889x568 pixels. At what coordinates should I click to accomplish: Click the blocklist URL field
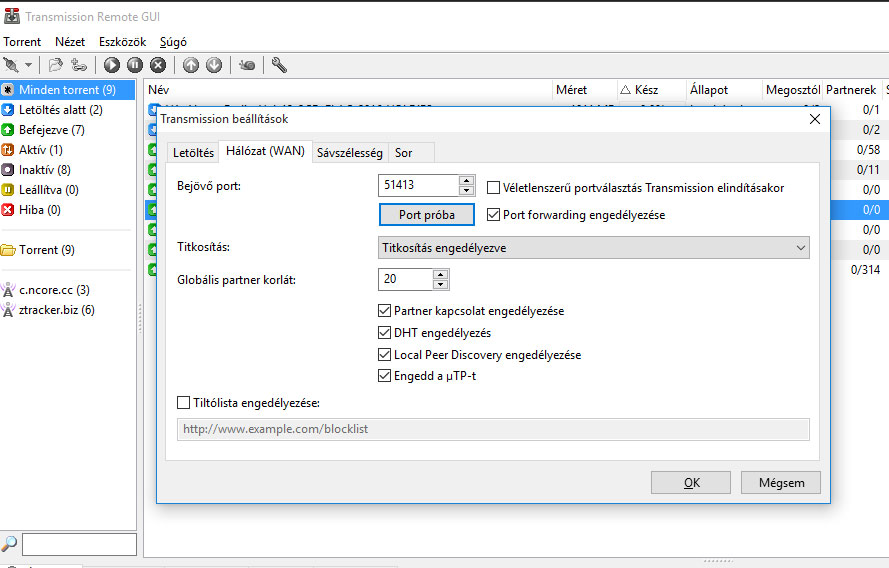click(493, 429)
